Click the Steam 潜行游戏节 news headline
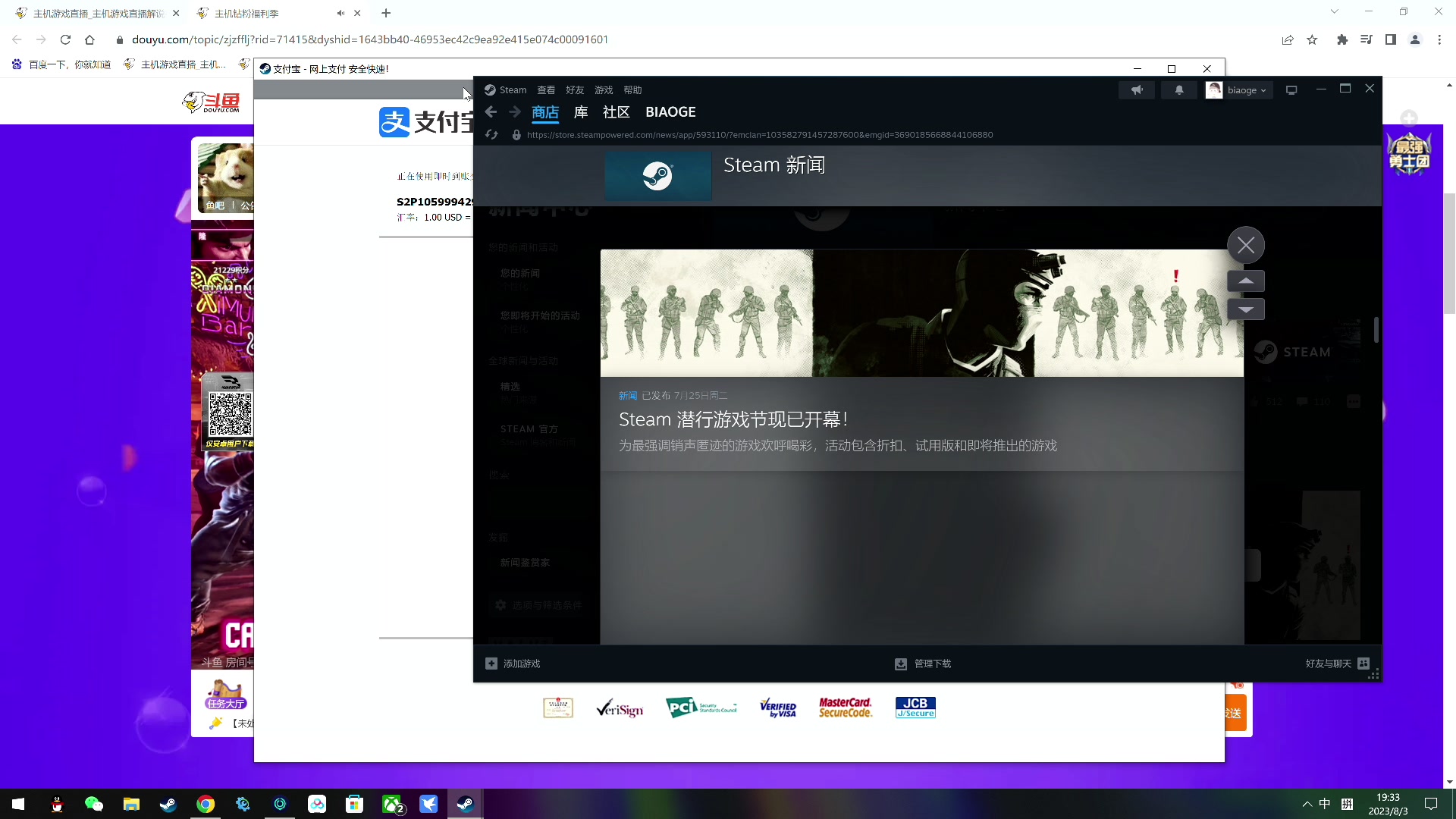Image resolution: width=1456 pixels, height=819 pixels. coord(733,420)
